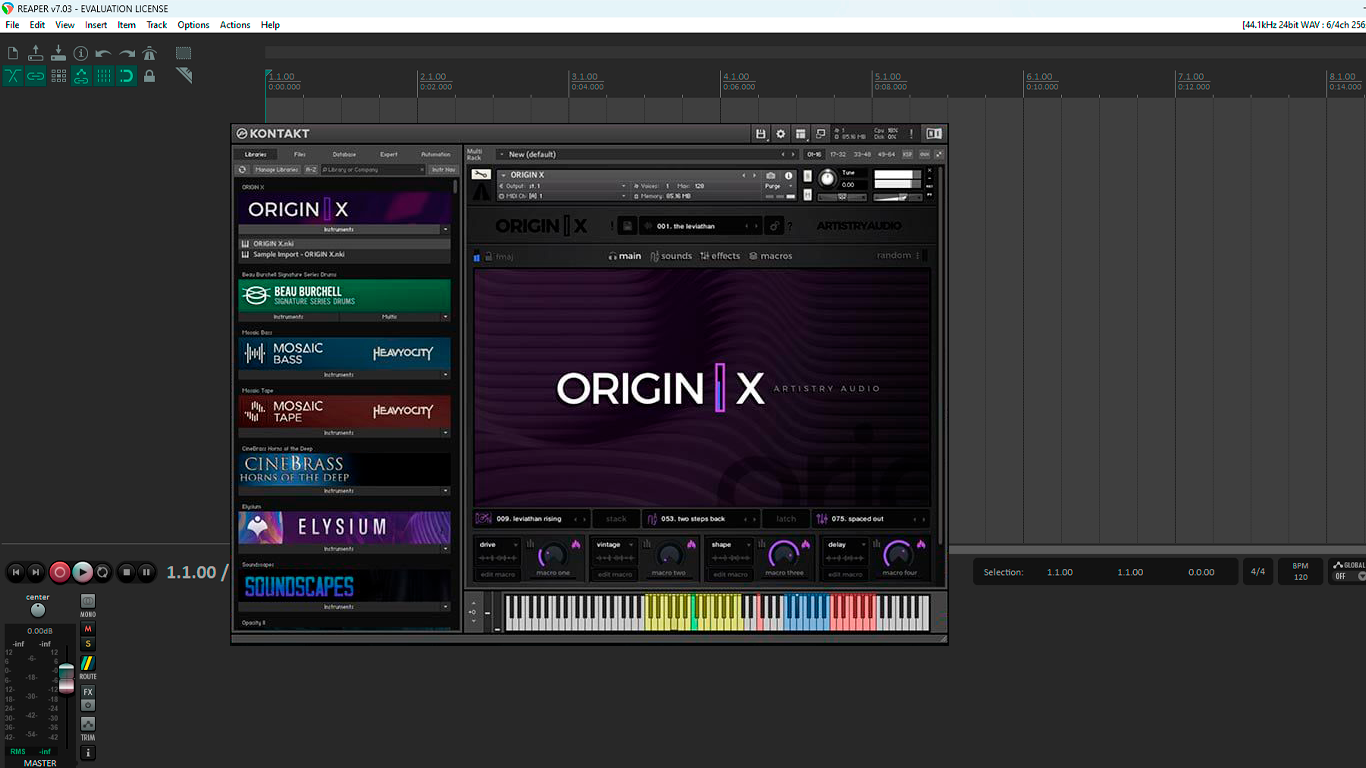Switch to macros page tab

tap(771, 256)
